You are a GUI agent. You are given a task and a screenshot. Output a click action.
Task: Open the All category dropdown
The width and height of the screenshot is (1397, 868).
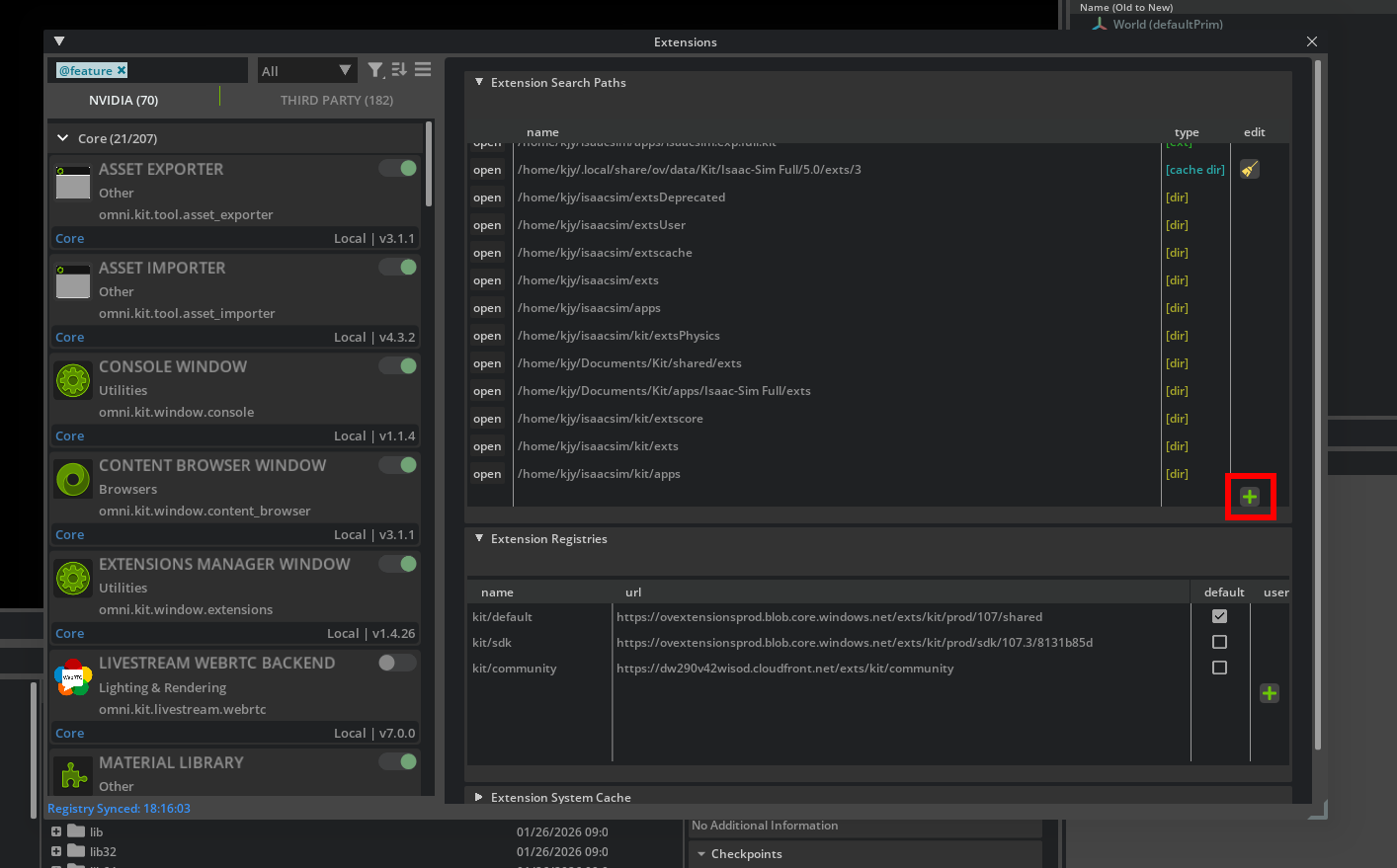306,71
